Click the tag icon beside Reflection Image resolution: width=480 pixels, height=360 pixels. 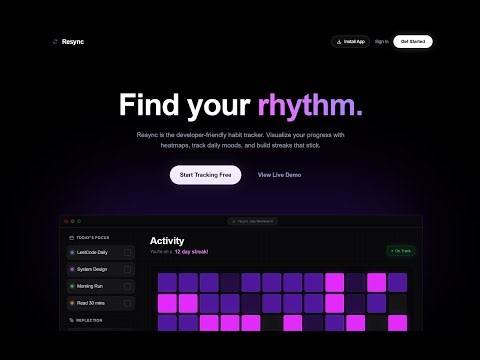(x=71, y=320)
